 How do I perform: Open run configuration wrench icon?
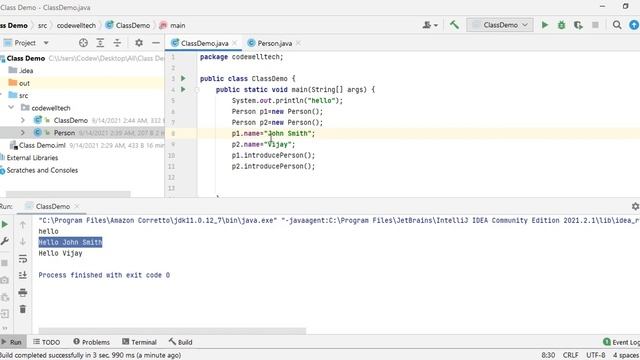5,241
